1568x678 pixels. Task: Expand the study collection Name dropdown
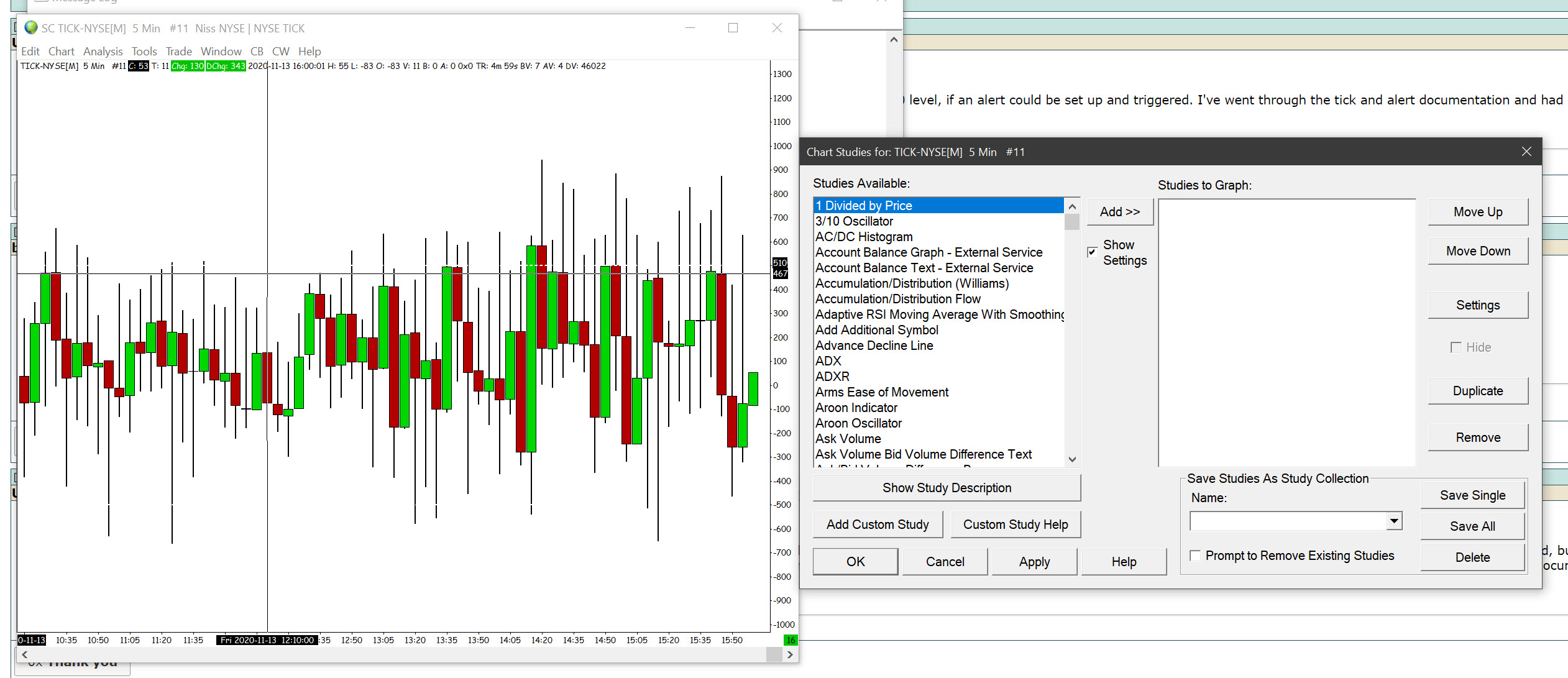tap(1394, 521)
